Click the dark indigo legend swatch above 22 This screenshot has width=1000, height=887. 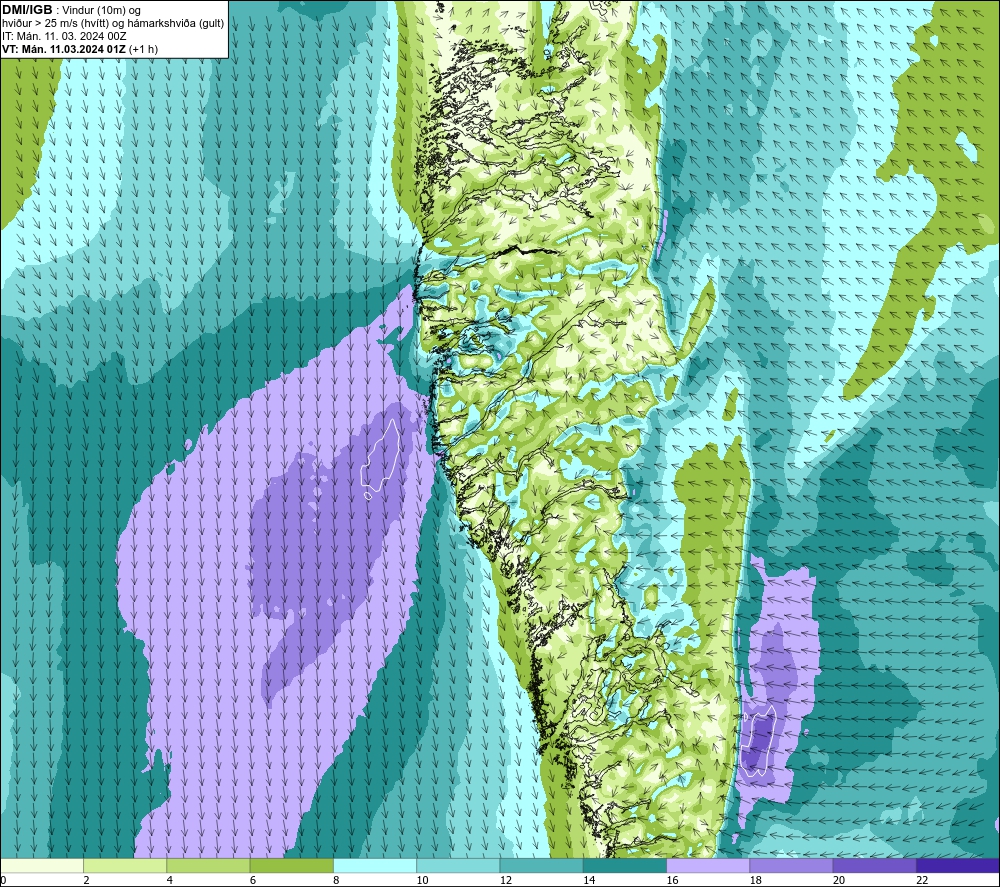pyautogui.click(x=958, y=865)
